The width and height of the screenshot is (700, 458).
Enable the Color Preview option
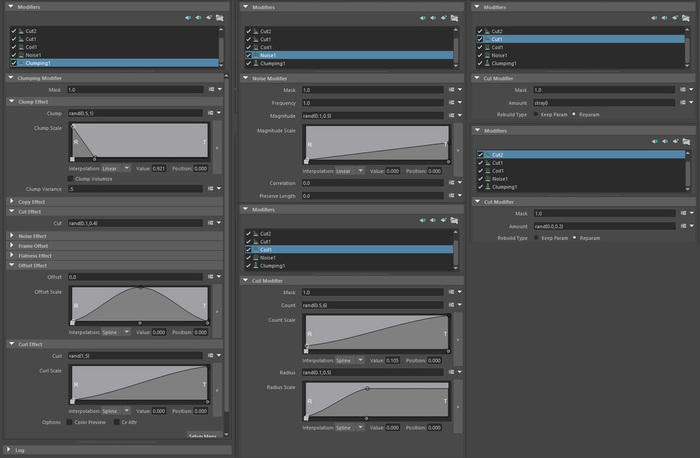click(71, 422)
